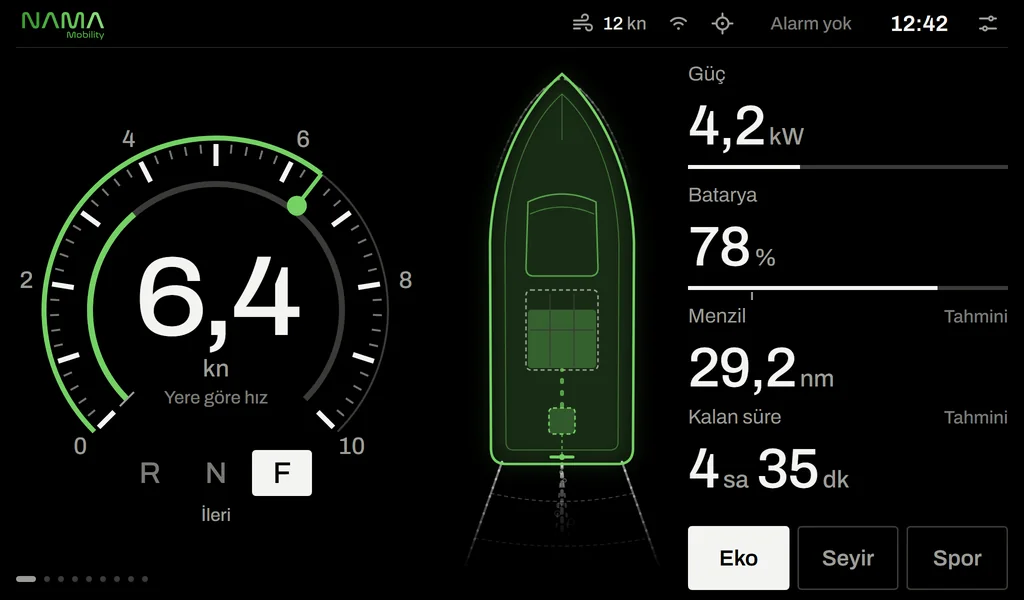1024x600 pixels.
Task: Tap the 'Tahmini' label beside Kalan süre
Action: (x=976, y=418)
